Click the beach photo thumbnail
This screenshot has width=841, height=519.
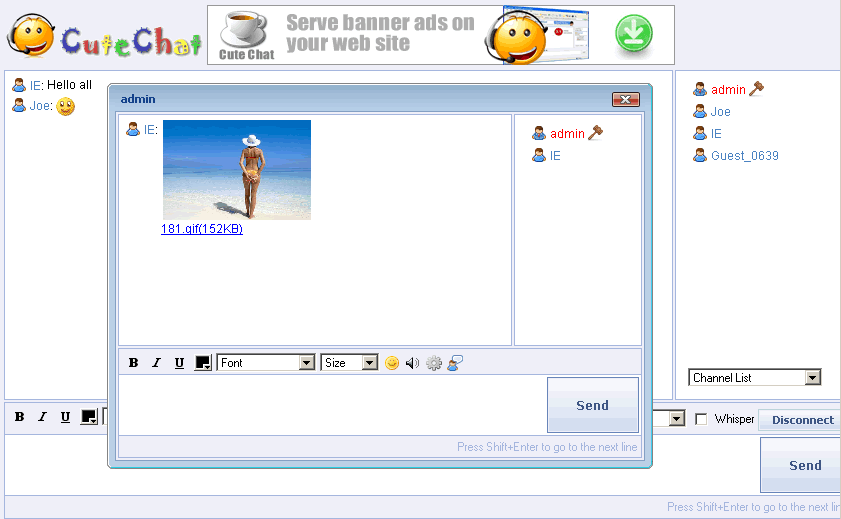[236, 169]
